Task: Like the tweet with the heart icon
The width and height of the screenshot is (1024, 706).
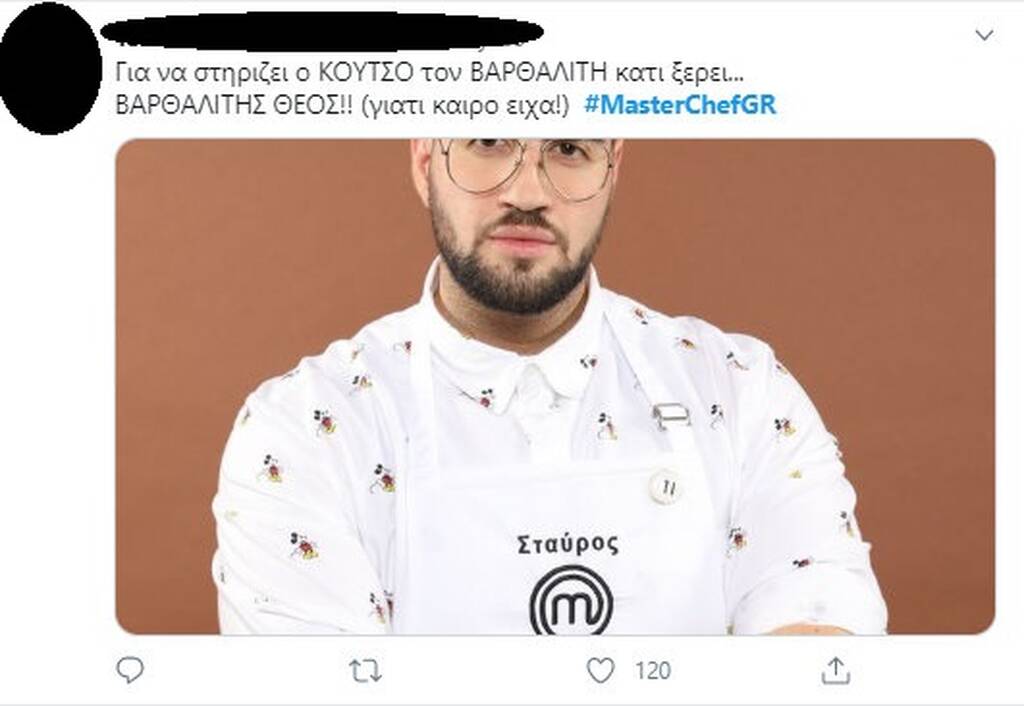Action: click(x=600, y=670)
